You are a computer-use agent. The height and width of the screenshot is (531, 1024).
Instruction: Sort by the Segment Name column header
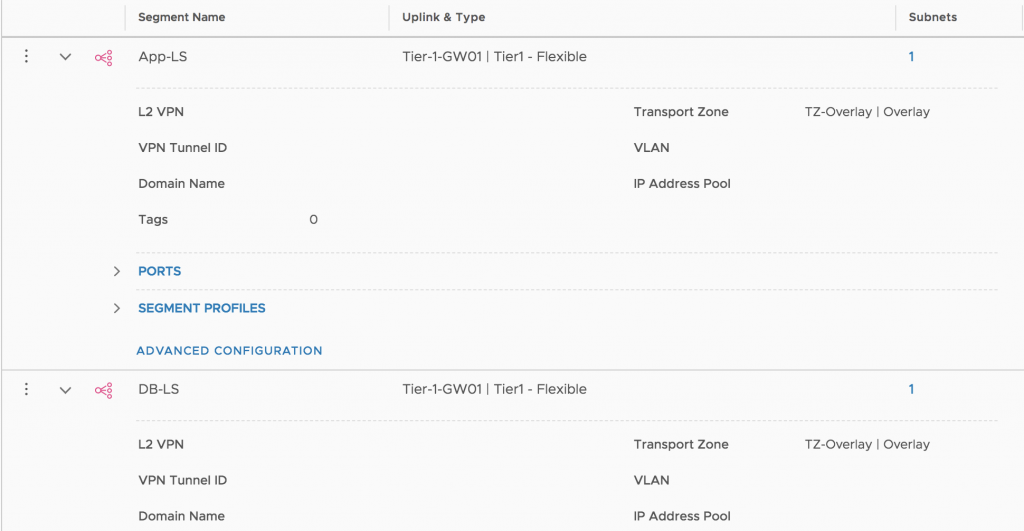point(182,18)
